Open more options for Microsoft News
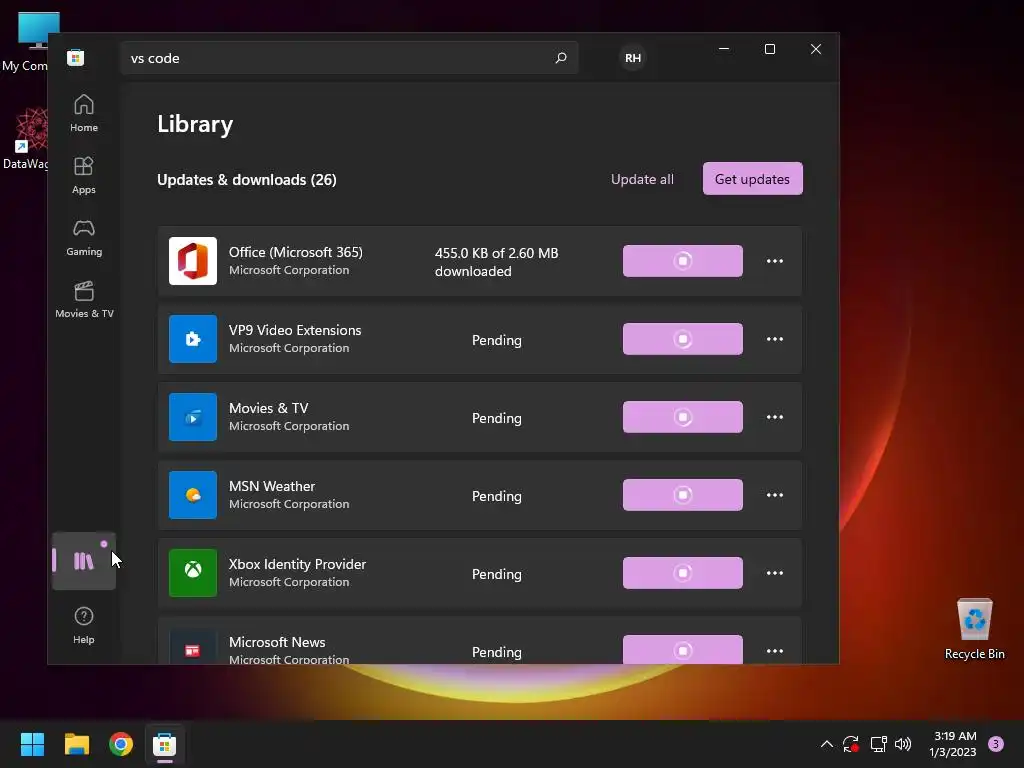 775,650
